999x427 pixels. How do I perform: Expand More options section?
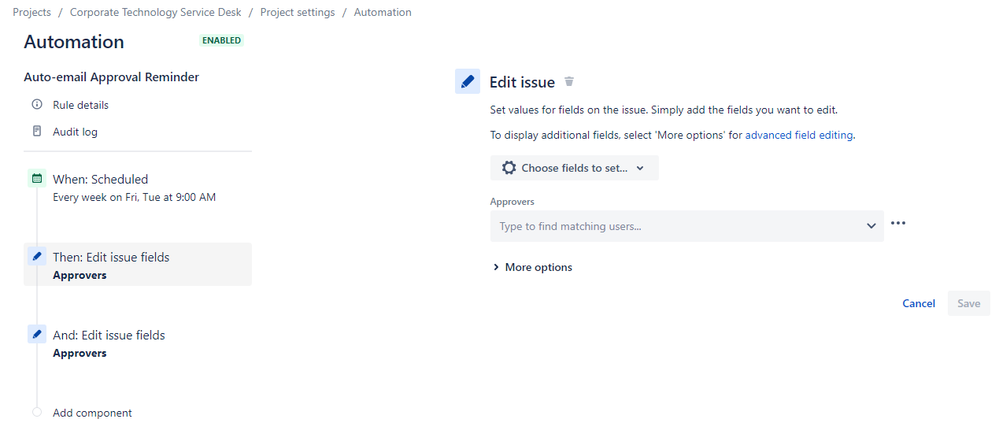click(533, 267)
